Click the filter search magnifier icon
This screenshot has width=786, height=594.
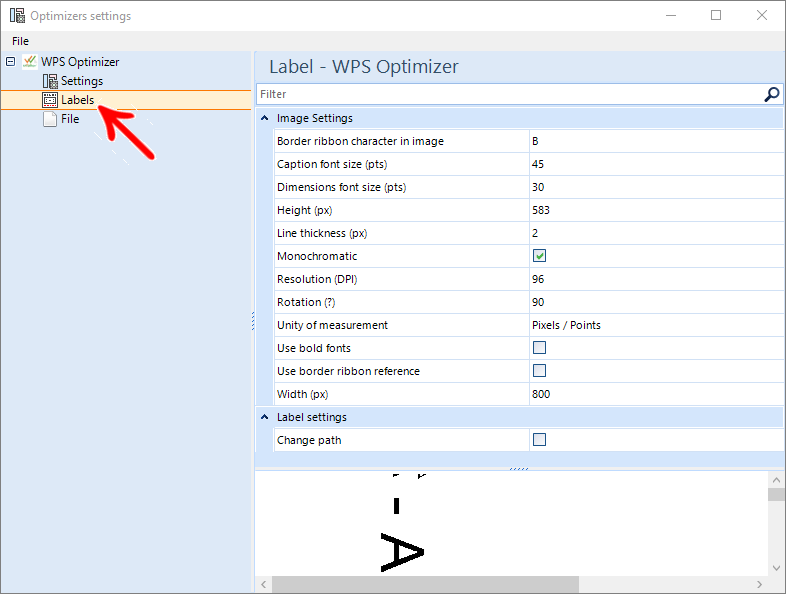771,94
